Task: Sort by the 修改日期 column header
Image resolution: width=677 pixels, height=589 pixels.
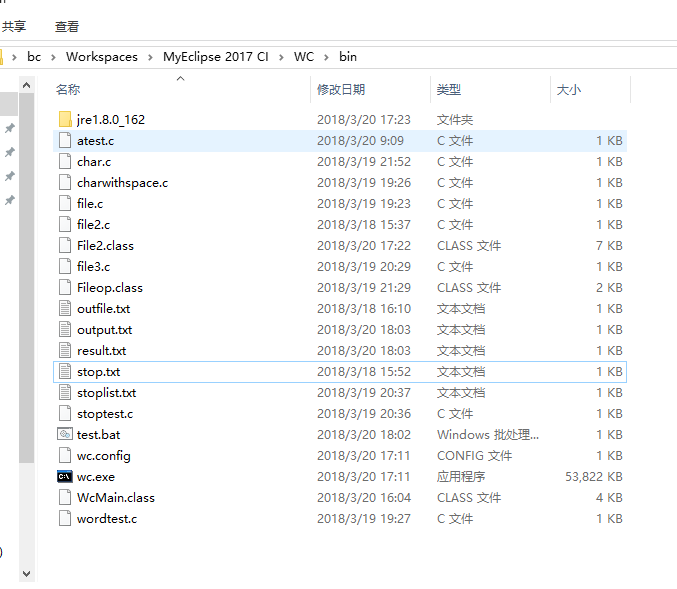Action: pos(341,90)
